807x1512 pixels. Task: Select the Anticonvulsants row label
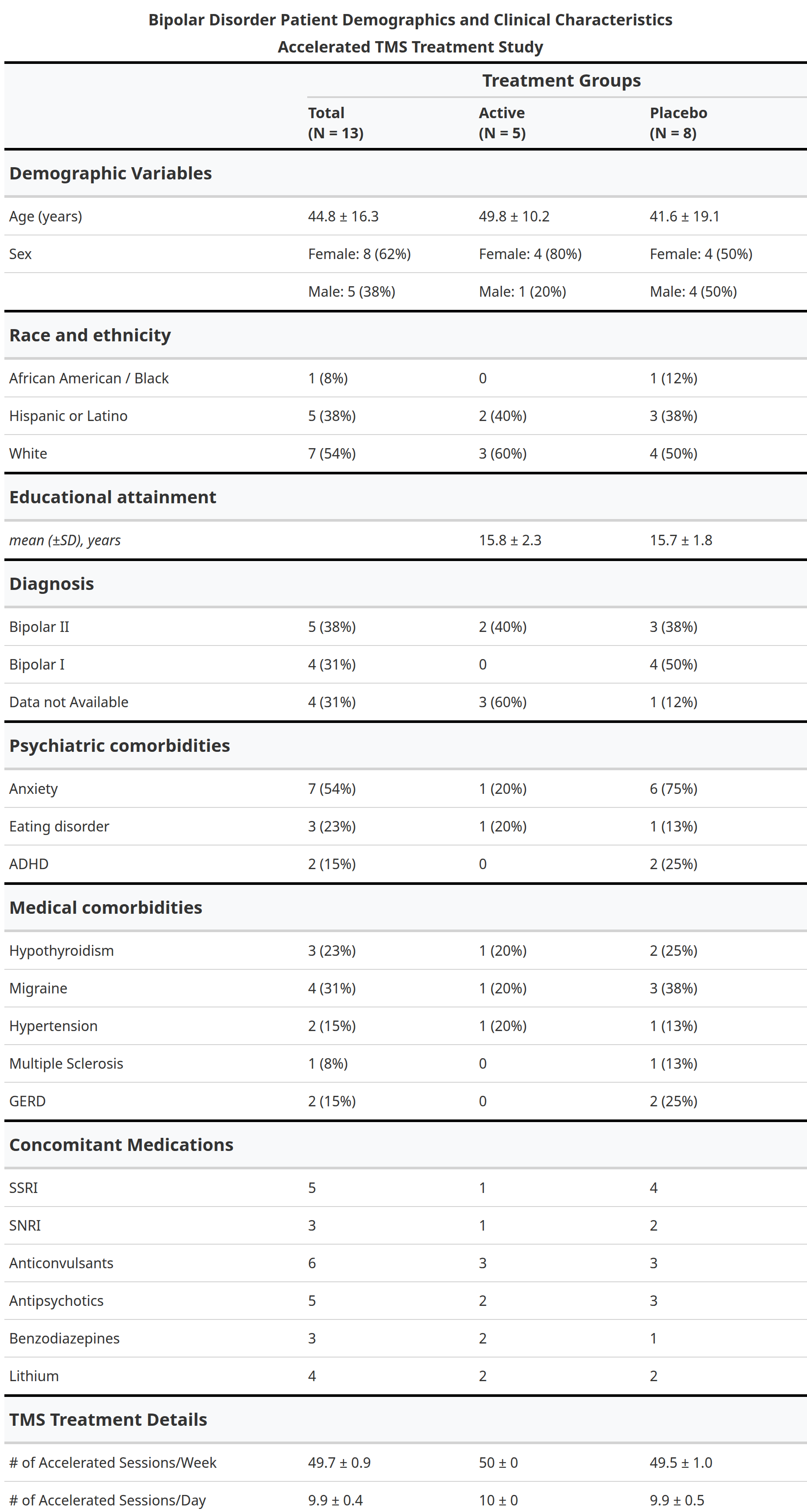point(61,1264)
